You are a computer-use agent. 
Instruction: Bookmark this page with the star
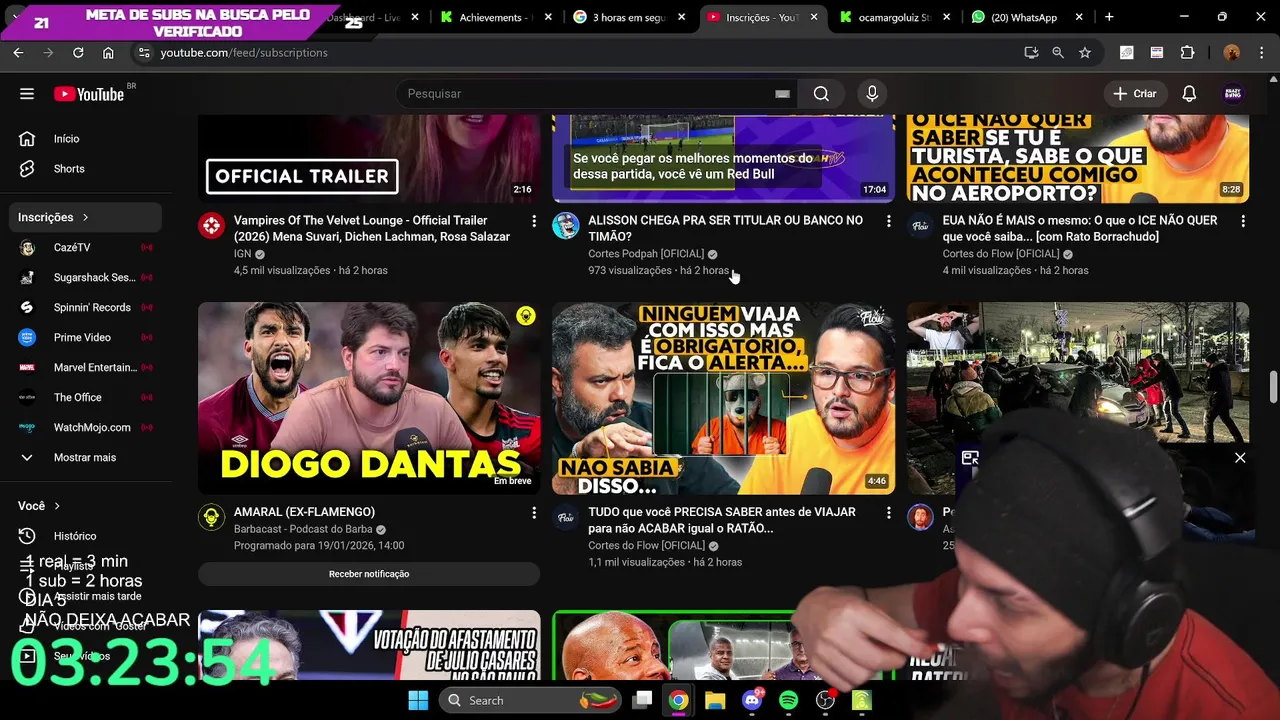tap(1085, 53)
